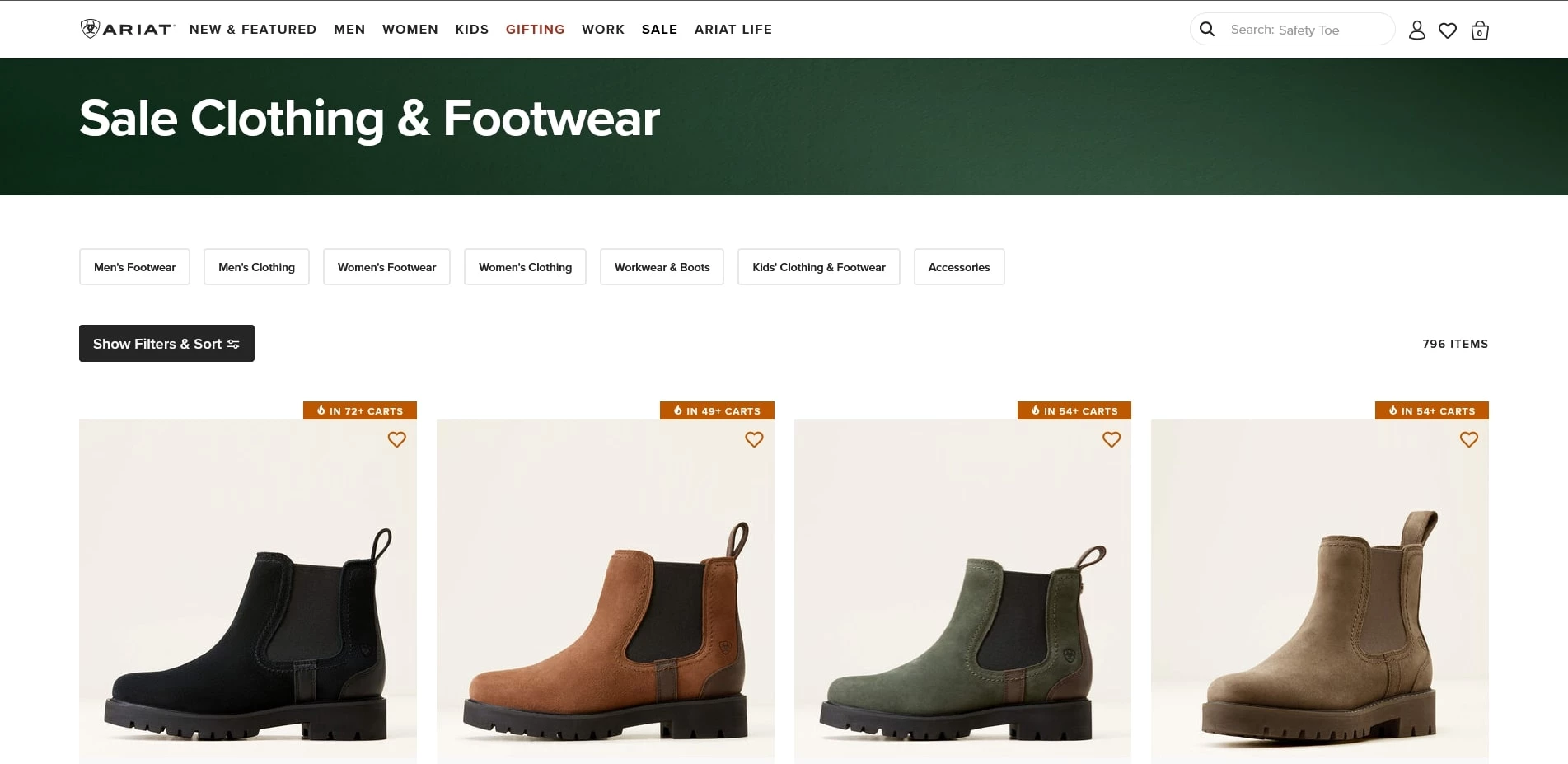The height and width of the screenshot is (764, 1568).
Task: Click the Workwear & Boots button
Action: pyautogui.click(x=662, y=266)
